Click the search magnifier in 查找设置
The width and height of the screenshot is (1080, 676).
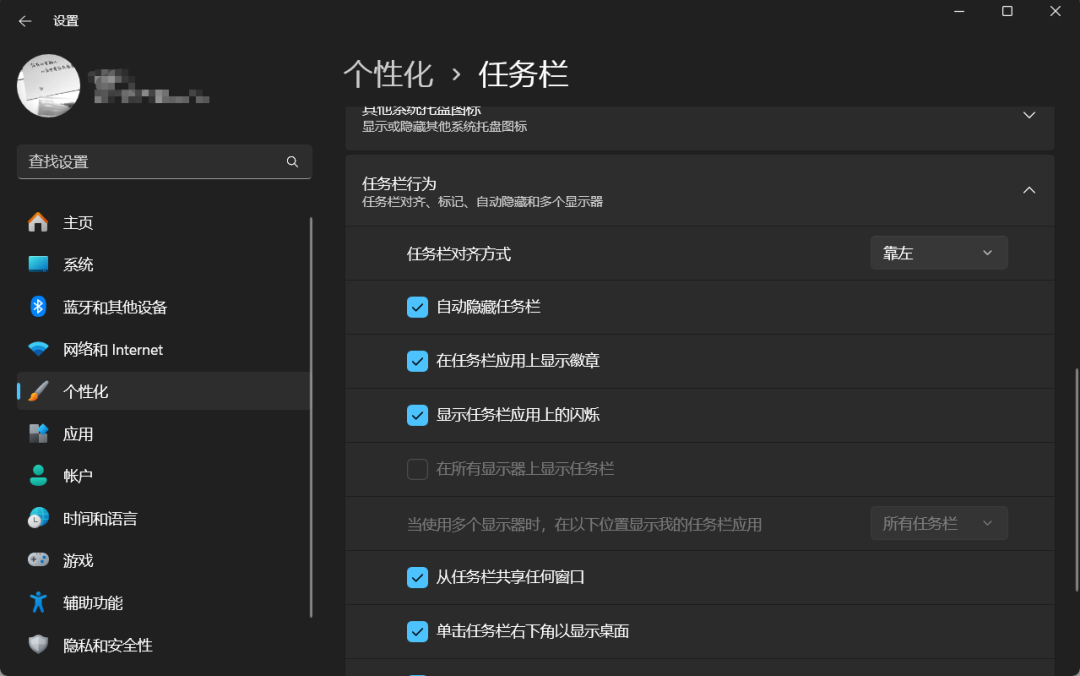pyautogui.click(x=292, y=161)
